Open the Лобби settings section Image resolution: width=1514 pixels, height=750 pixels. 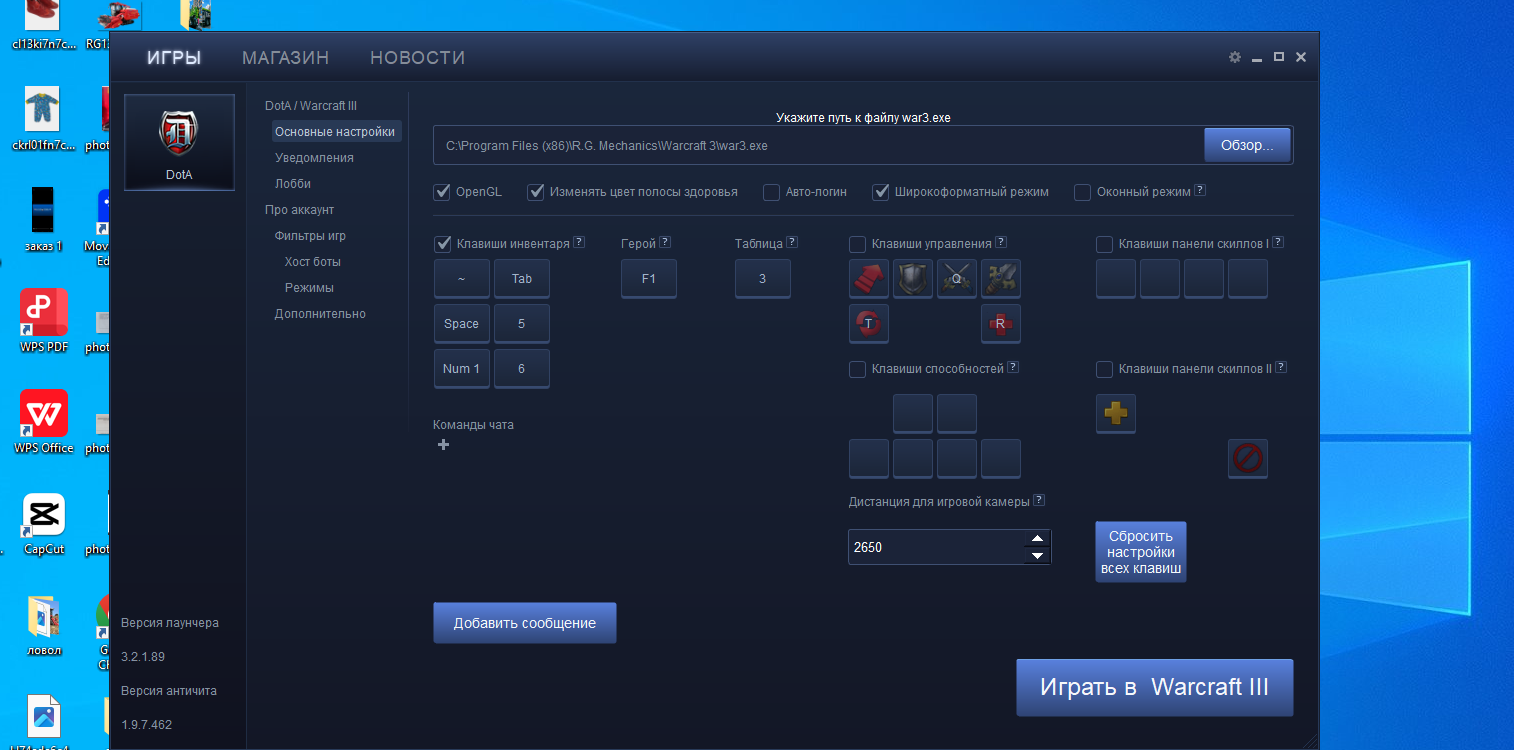(x=293, y=184)
